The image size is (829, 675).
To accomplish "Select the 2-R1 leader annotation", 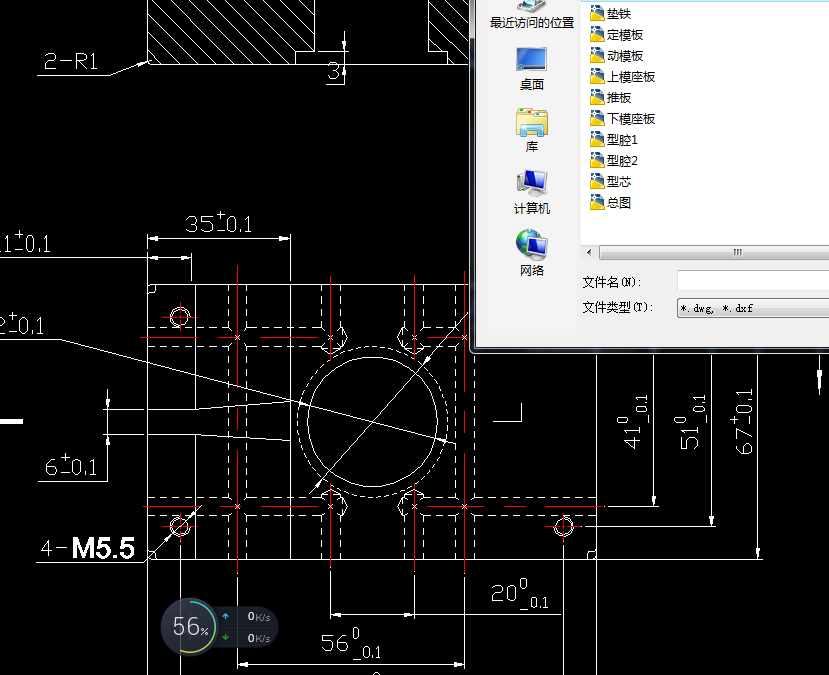I will [x=70, y=61].
